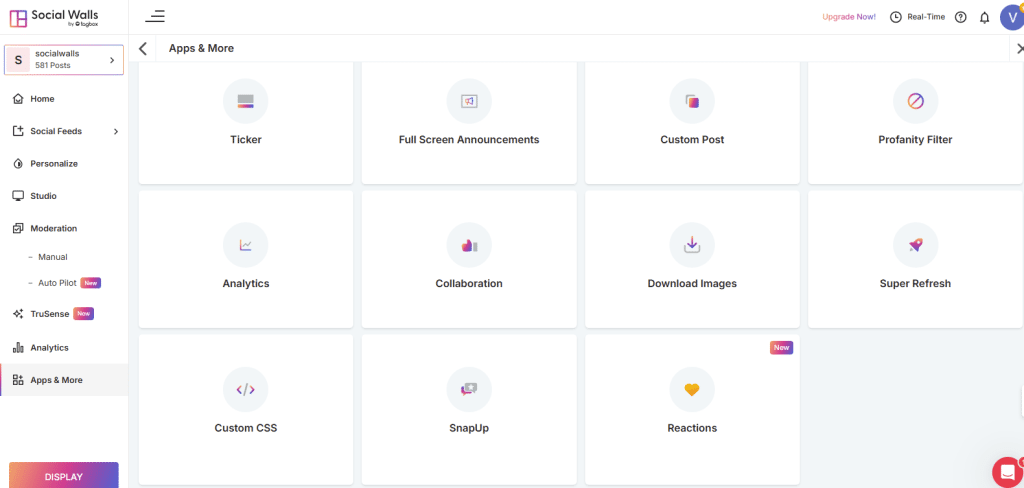Collapse the sidebar with hamburger menu
Image resolution: width=1024 pixels, height=488 pixels.
coord(155,16)
